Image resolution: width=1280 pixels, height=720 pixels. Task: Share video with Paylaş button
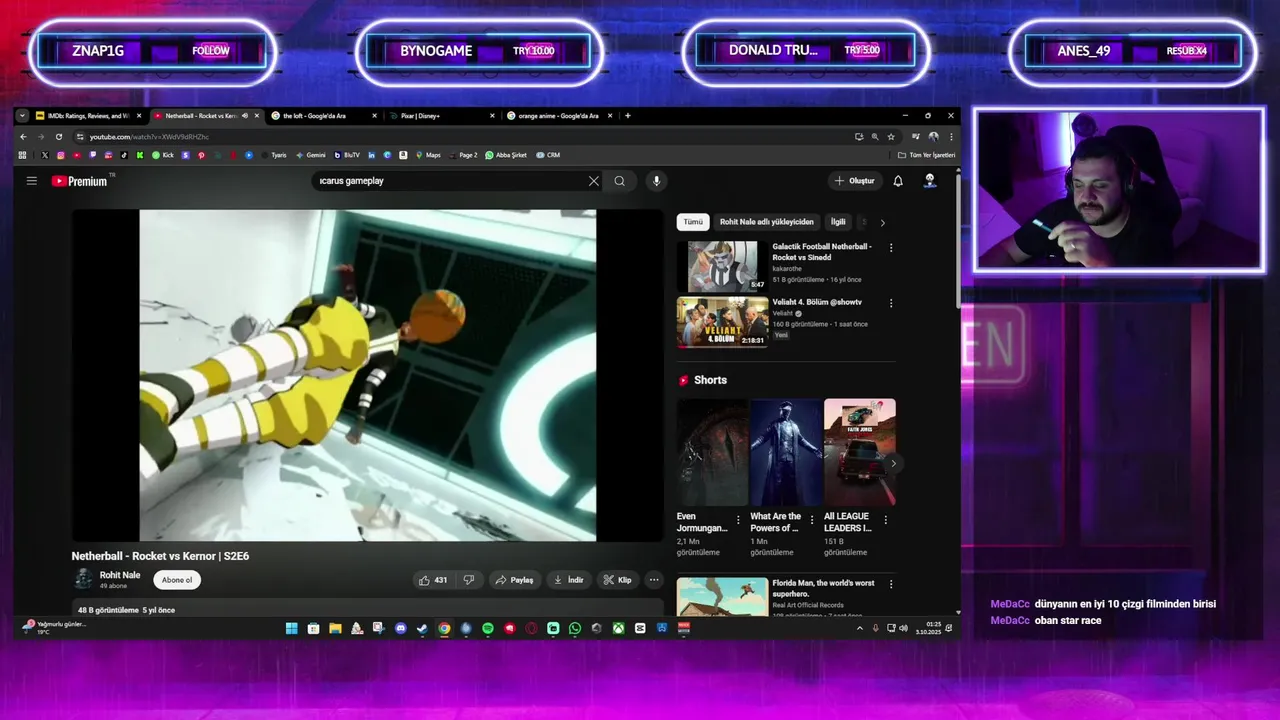click(x=515, y=580)
